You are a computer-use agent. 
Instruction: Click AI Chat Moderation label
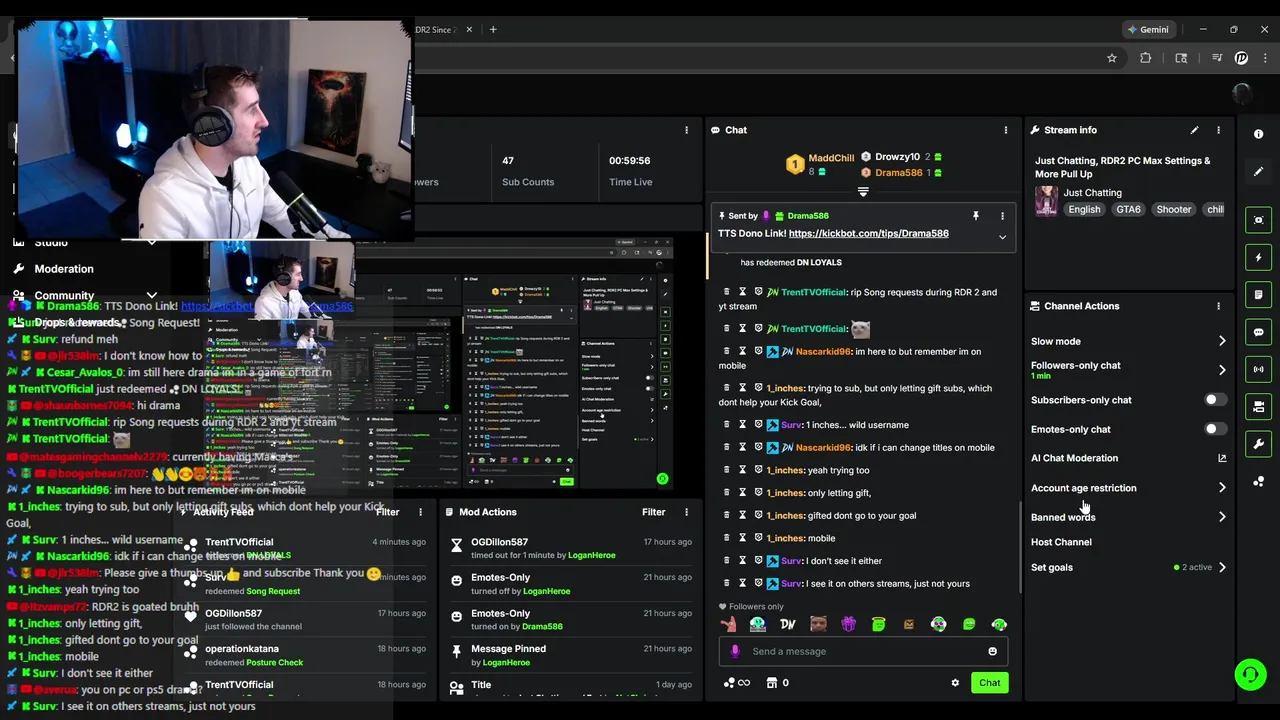pyautogui.click(x=1074, y=458)
